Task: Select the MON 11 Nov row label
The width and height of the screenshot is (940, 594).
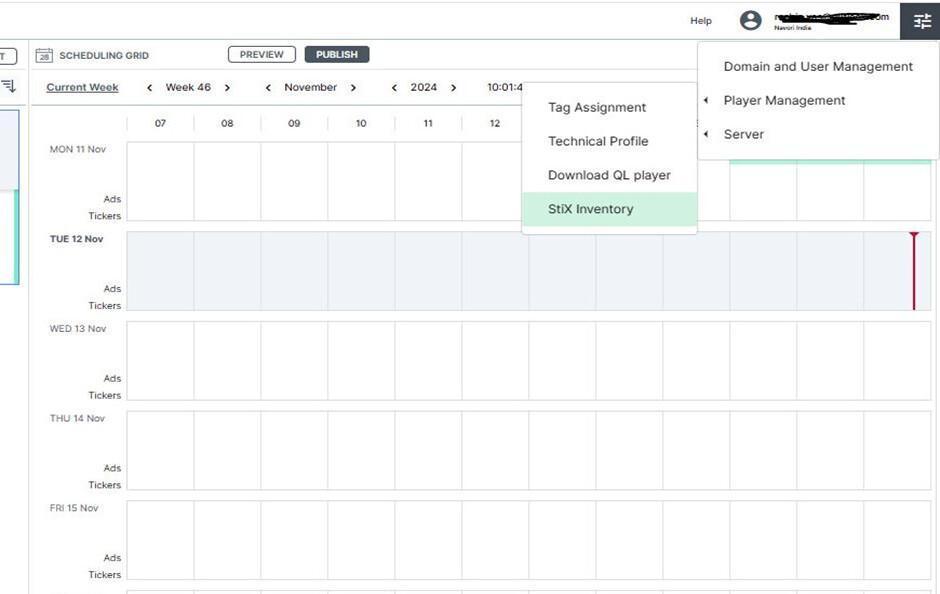Action: pos(77,149)
